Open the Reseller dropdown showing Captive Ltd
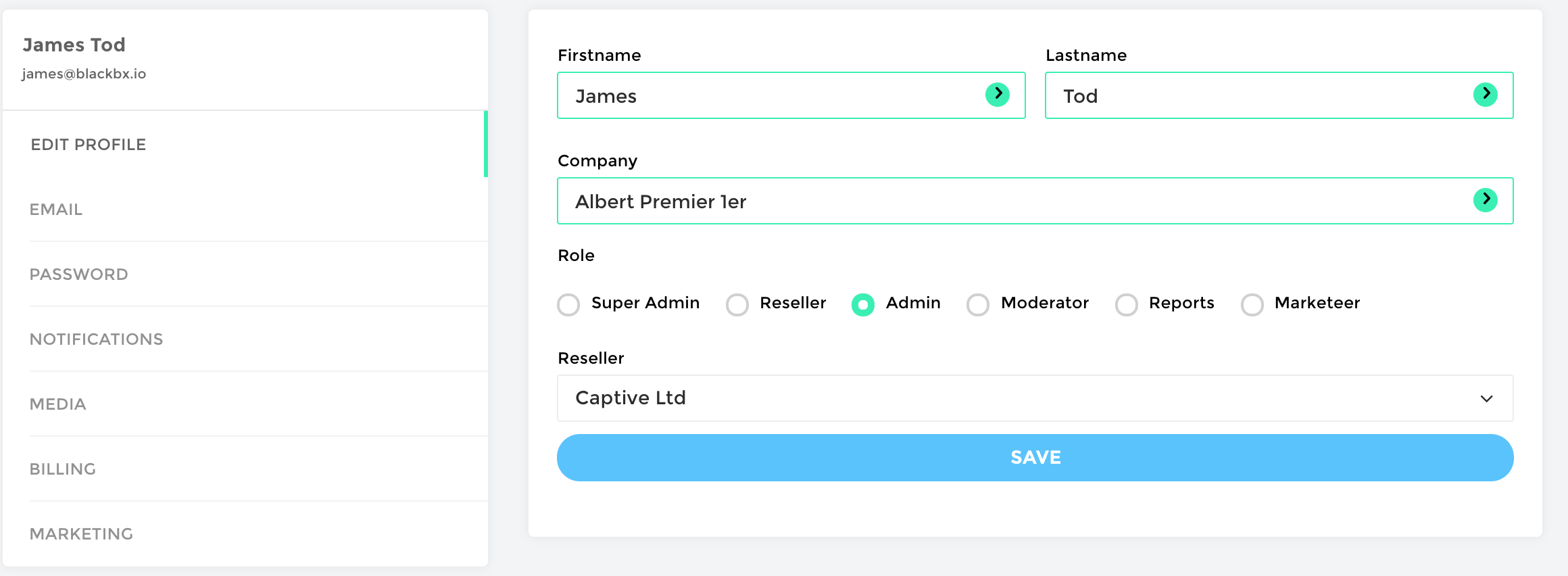The width and height of the screenshot is (1568, 576). (x=1035, y=398)
